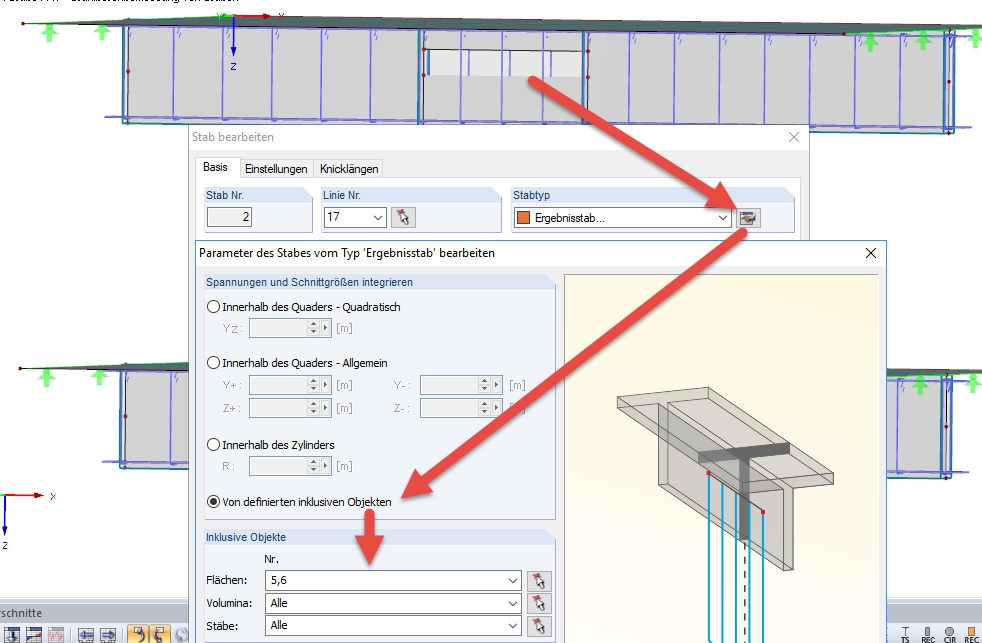Toggle second highlighted orange sync-selection icon

(x=160, y=634)
